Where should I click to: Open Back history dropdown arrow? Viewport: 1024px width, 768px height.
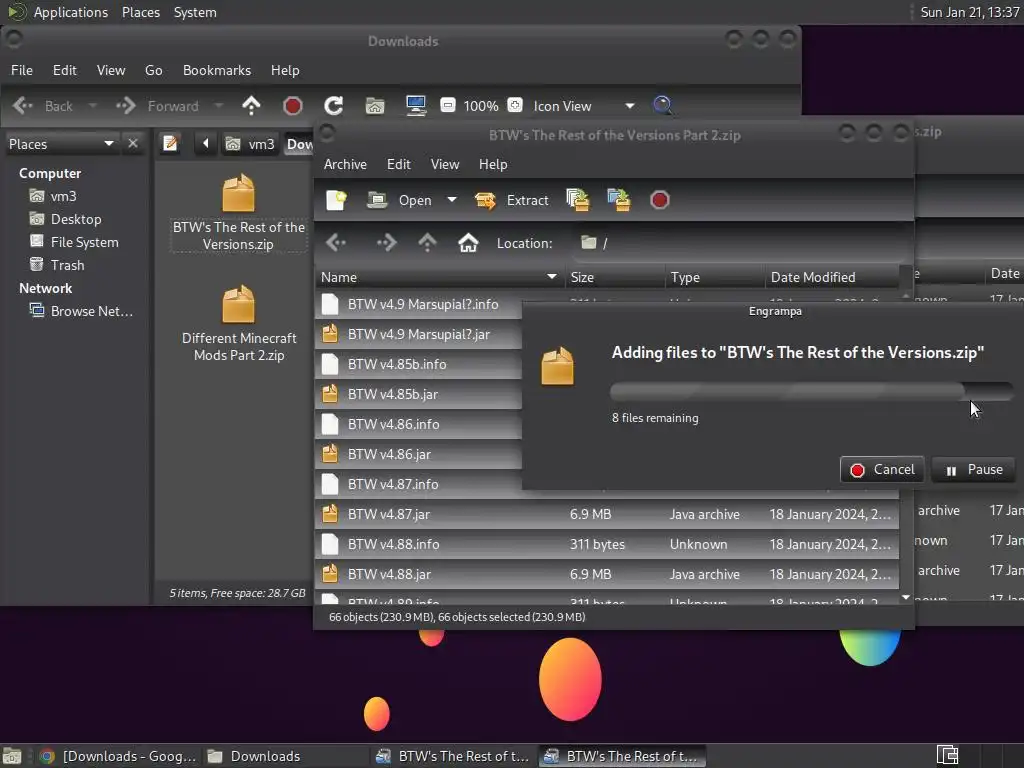(93, 106)
